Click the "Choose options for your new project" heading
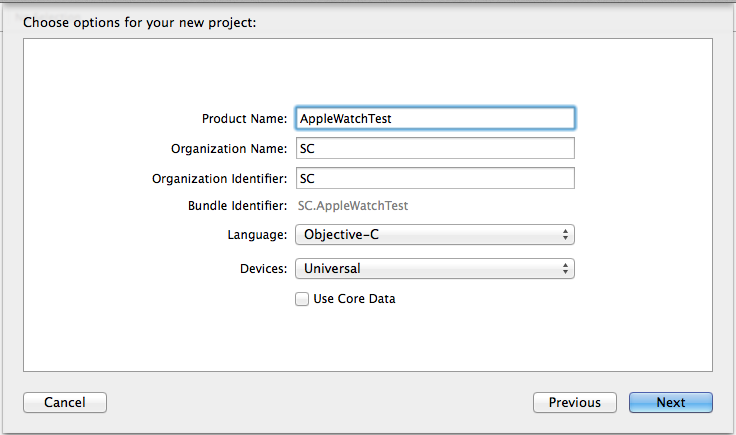Viewport: 736px width, 435px height. [x=140, y=21]
